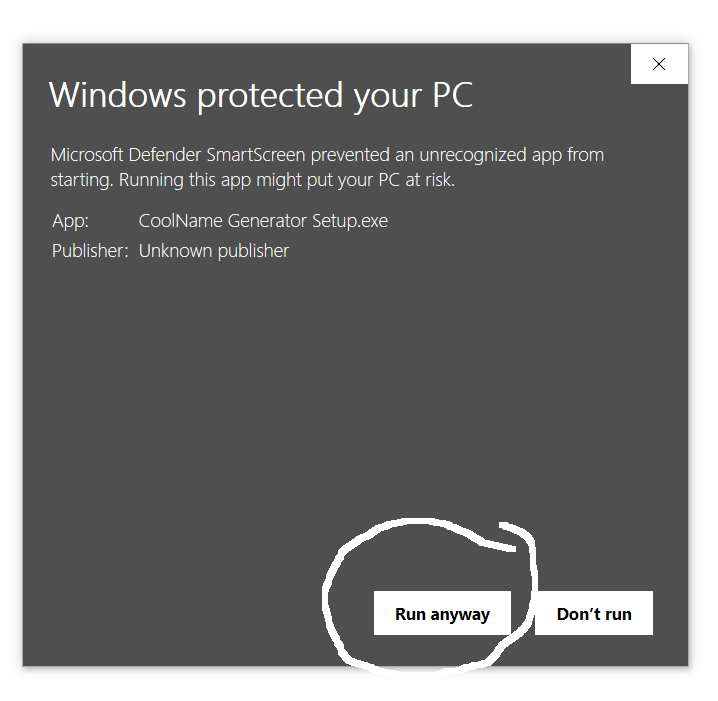This screenshot has height=701, width=718.
Task: Click the "Publisher:" field label
Action: click(90, 251)
